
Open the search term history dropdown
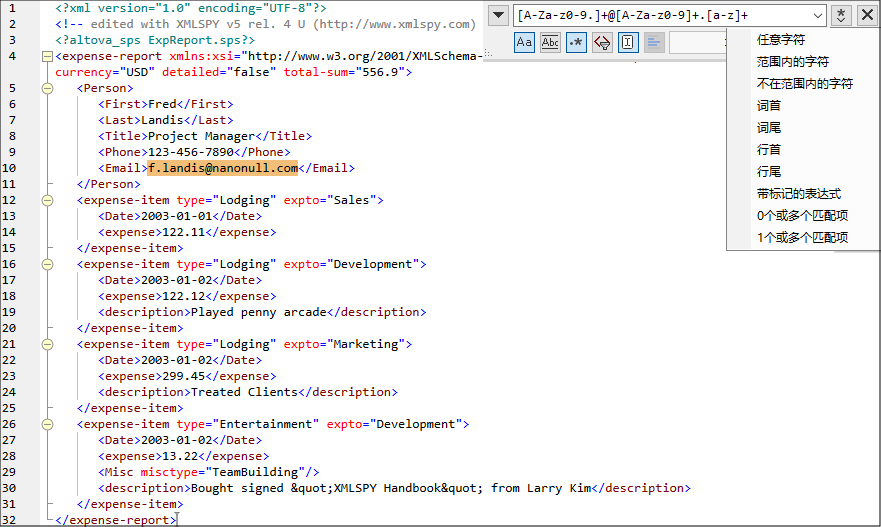817,16
